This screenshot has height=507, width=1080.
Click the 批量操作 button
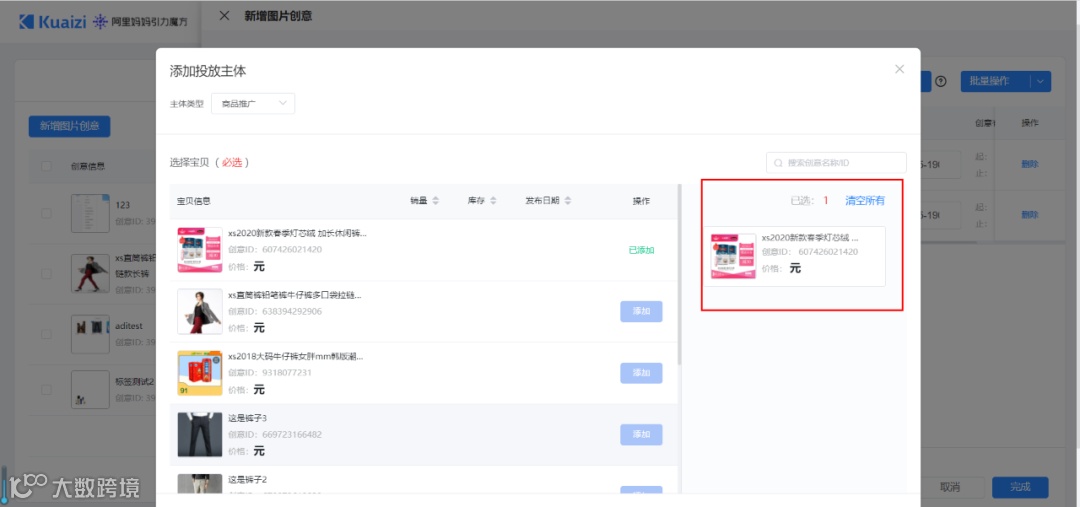pyautogui.click(x=989, y=81)
